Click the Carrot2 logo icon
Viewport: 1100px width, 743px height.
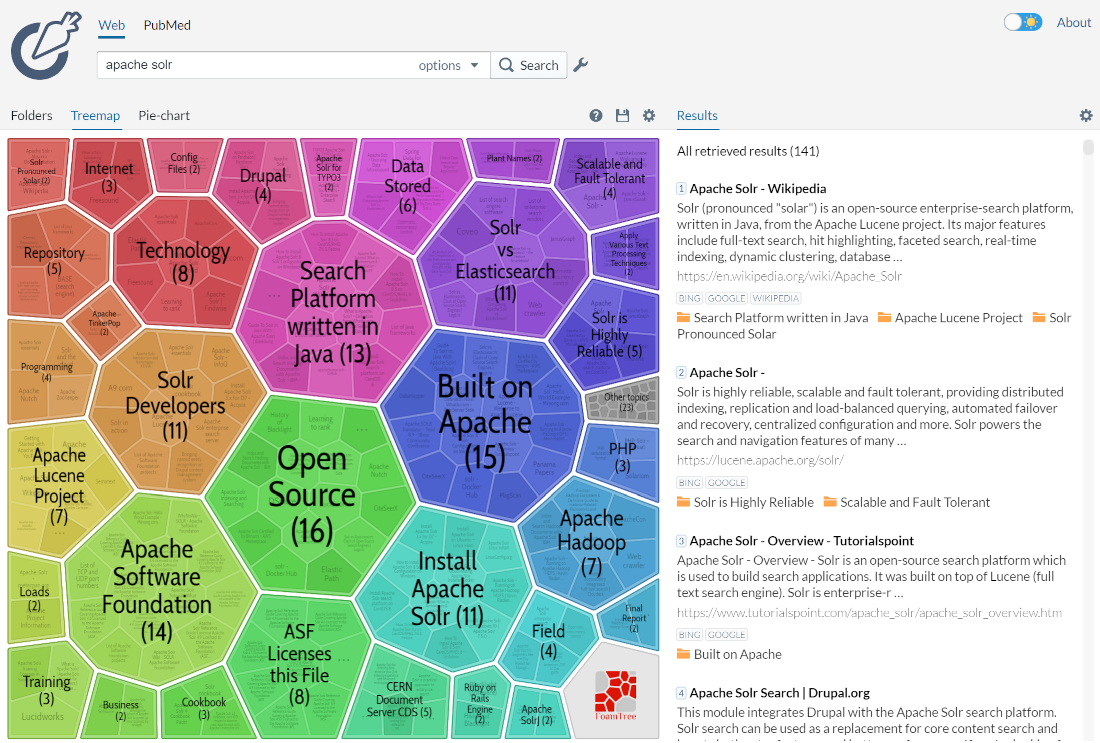point(46,45)
